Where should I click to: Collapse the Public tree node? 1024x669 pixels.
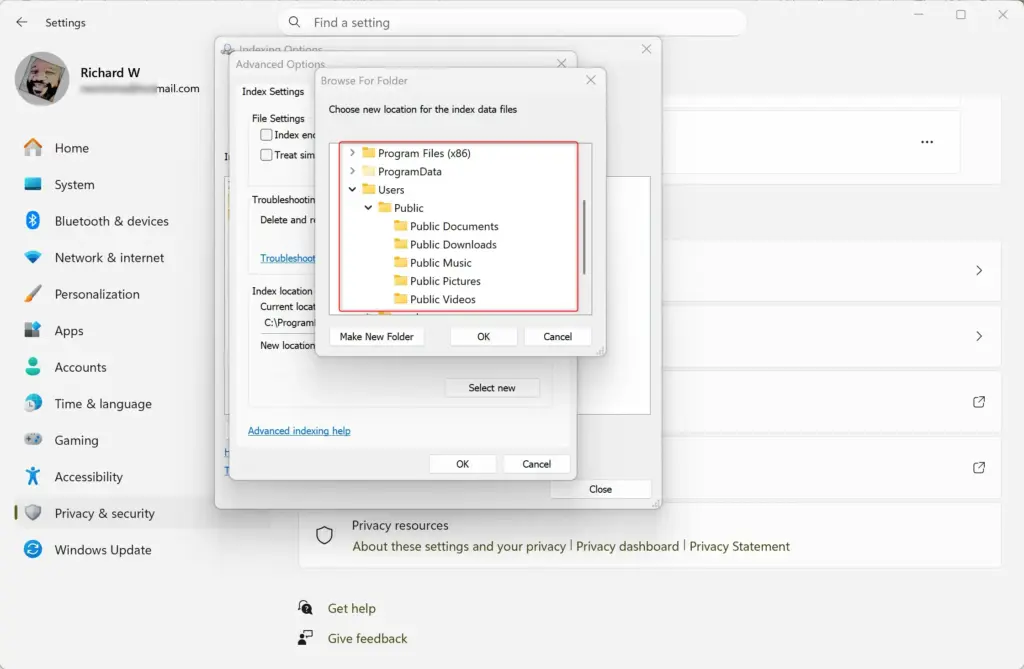[368, 208]
